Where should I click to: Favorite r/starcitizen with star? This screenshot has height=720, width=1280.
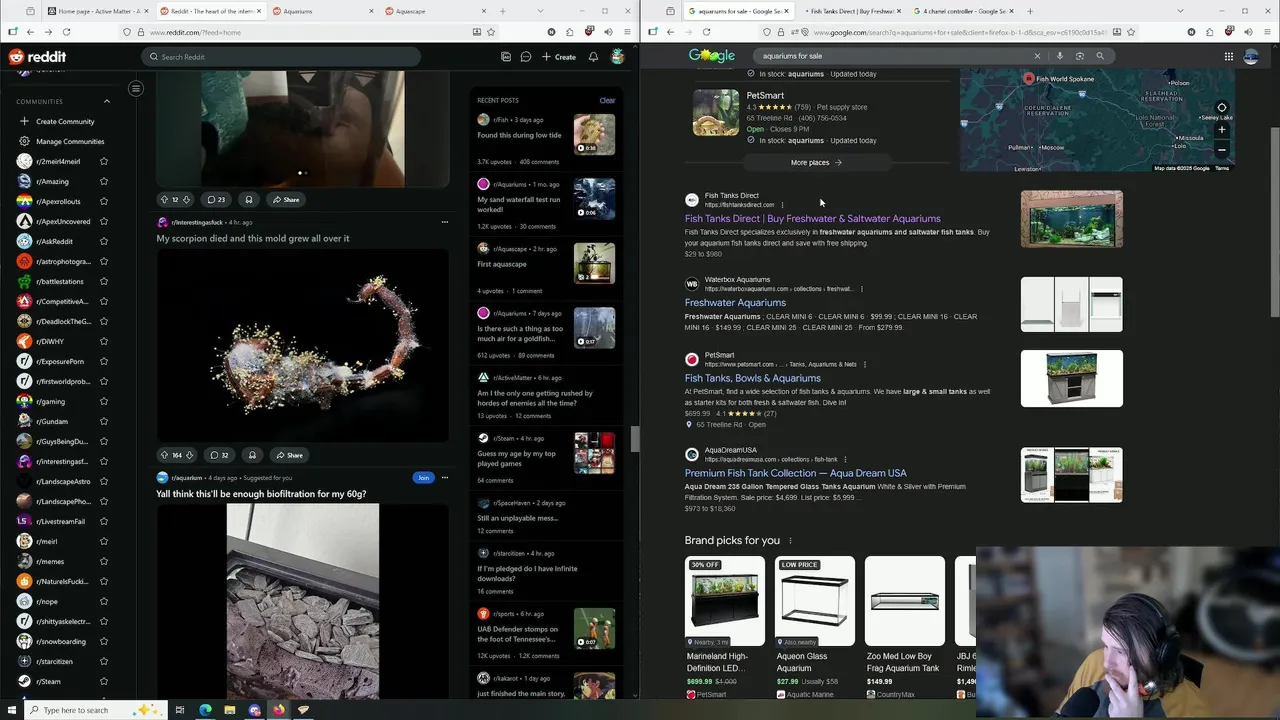103,661
